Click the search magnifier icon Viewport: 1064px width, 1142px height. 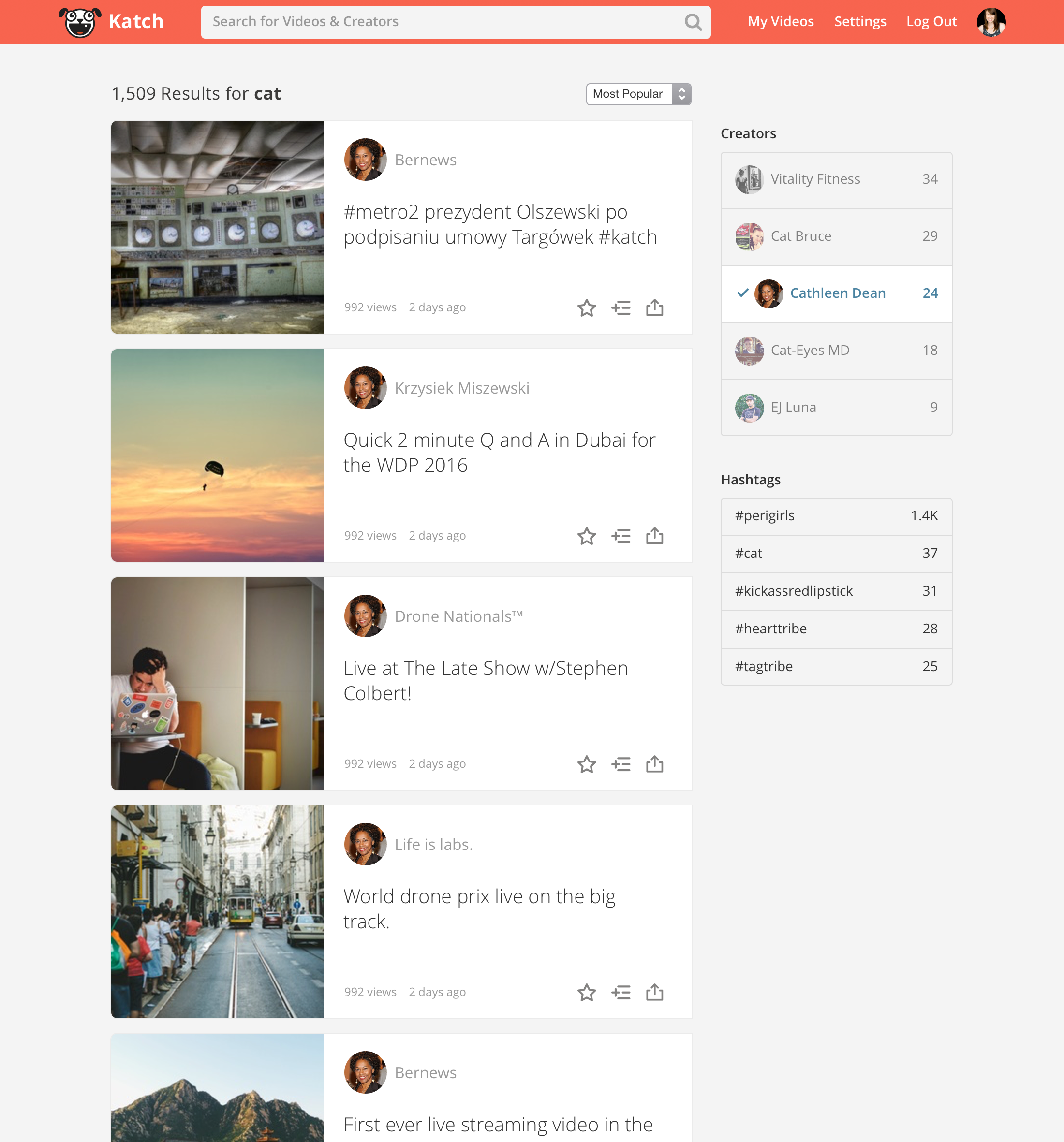tap(693, 22)
